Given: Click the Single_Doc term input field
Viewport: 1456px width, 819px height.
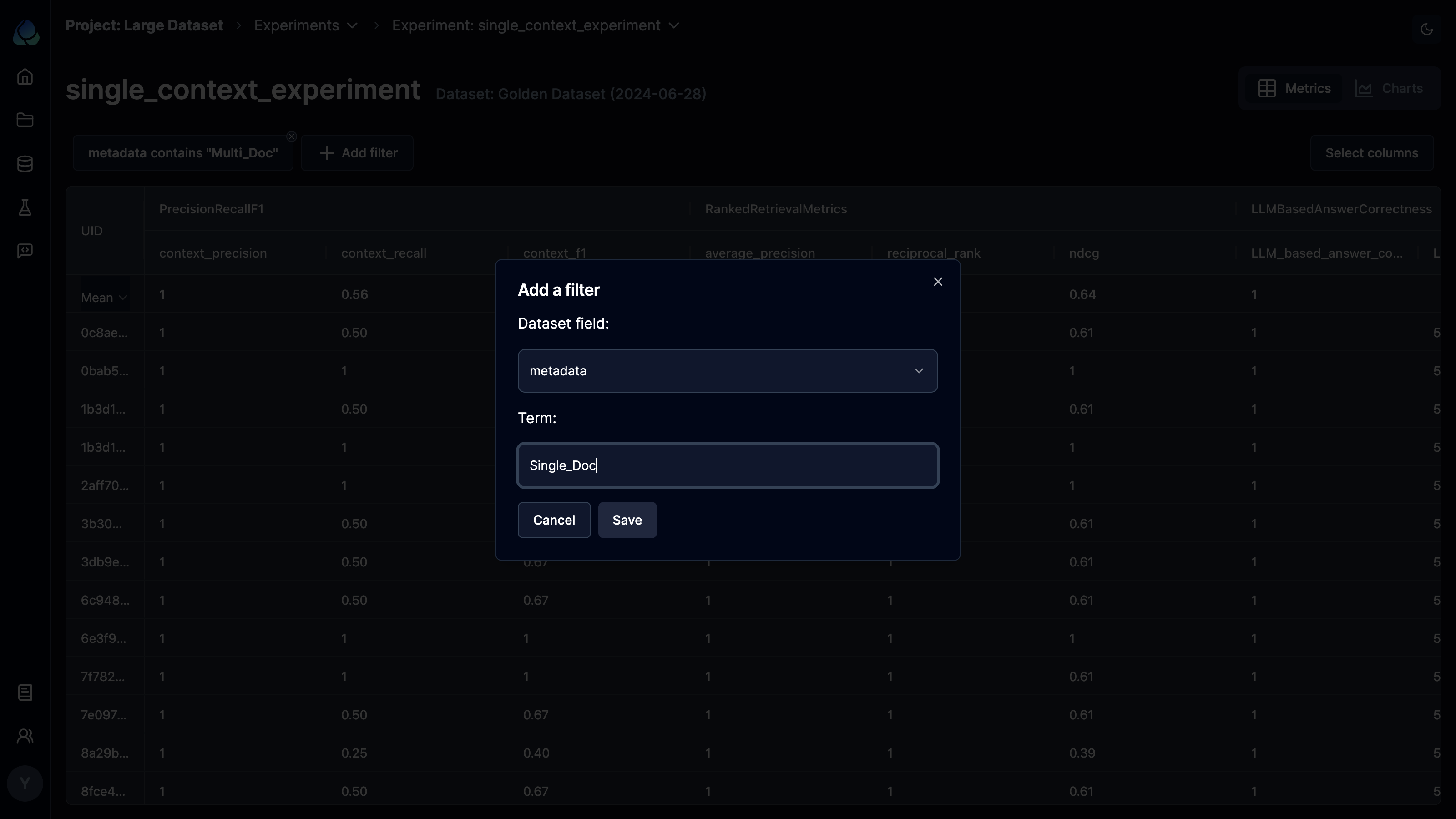Looking at the screenshot, I should coord(728,465).
